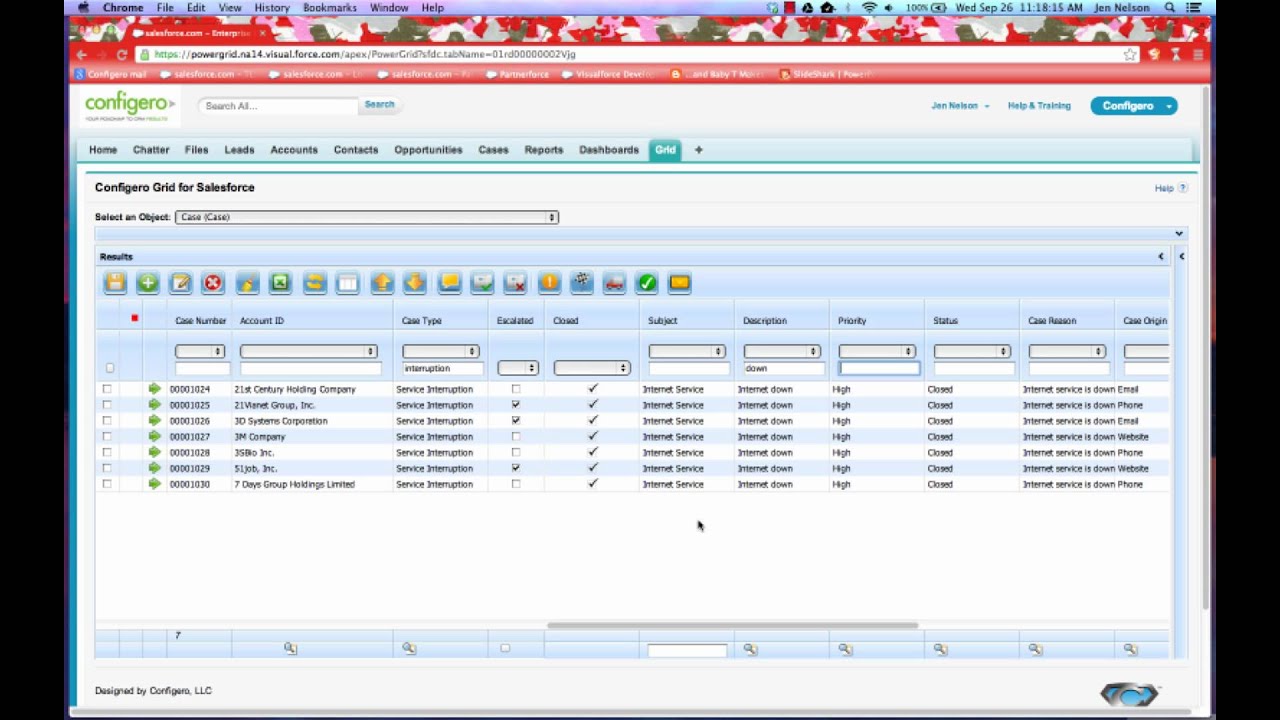This screenshot has width=1280, height=720.
Task: Click the green Excel export icon
Action: pyautogui.click(x=280, y=283)
